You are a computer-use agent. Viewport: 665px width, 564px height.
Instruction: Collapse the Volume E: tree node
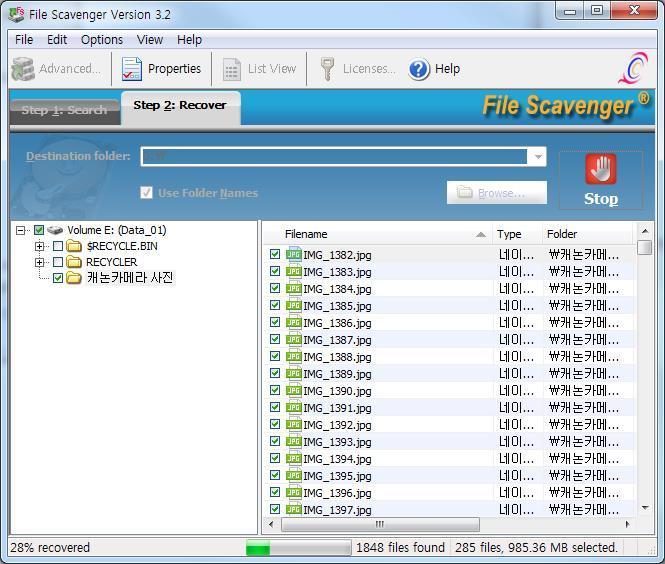pyautogui.click(x=20, y=230)
